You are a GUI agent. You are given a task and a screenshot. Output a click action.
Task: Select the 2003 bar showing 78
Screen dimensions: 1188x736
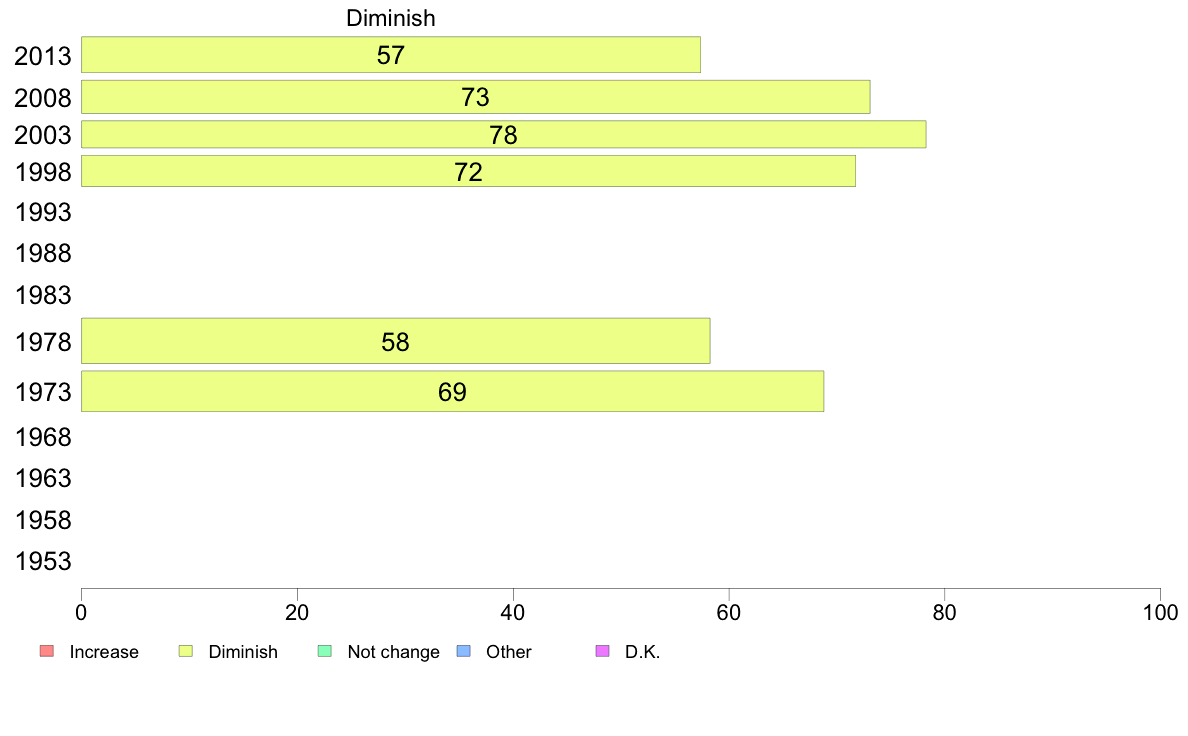click(x=504, y=134)
